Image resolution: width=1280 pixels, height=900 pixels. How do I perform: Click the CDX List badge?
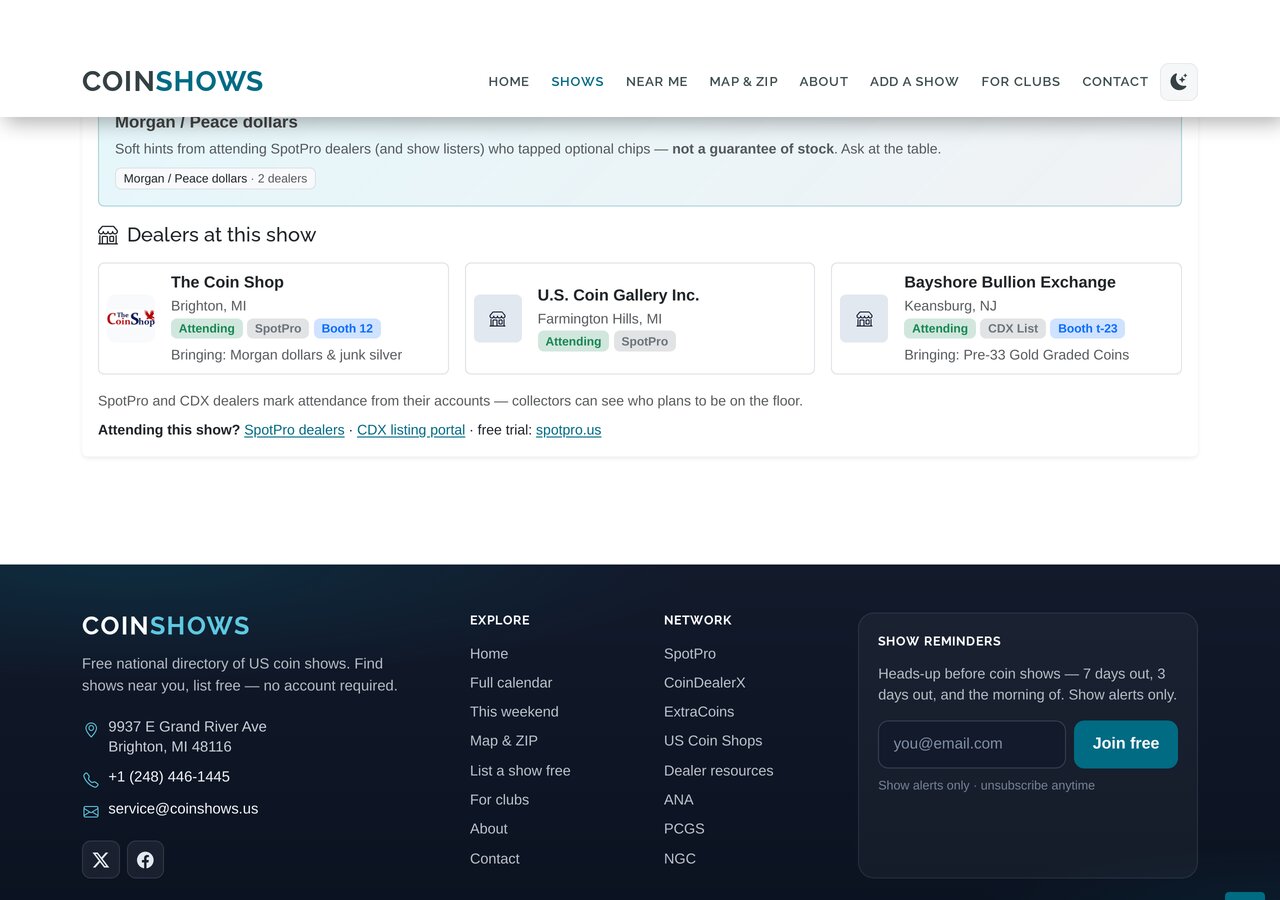pyautogui.click(x=1013, y=328)
